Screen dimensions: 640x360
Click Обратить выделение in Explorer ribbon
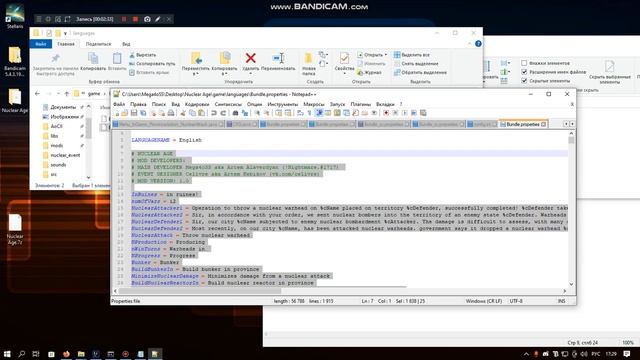click(420, 72)
